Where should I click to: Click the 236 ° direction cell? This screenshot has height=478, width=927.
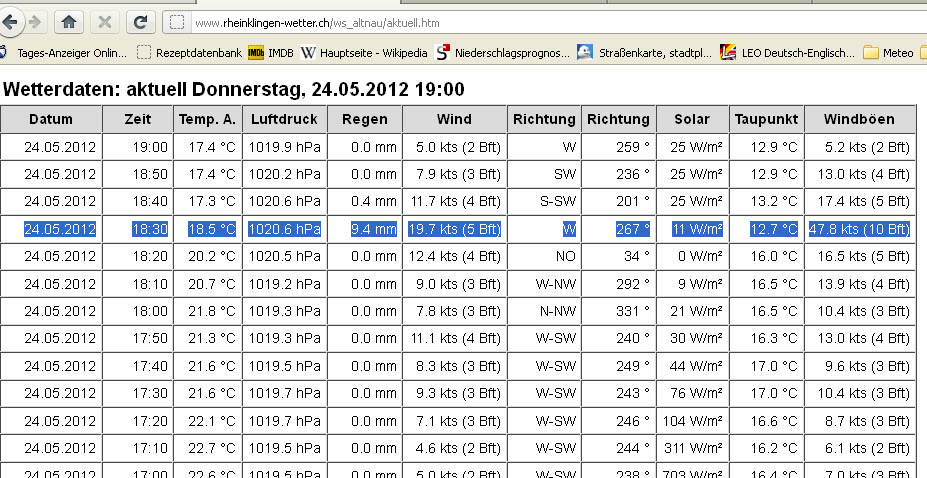tap(618, 174)
